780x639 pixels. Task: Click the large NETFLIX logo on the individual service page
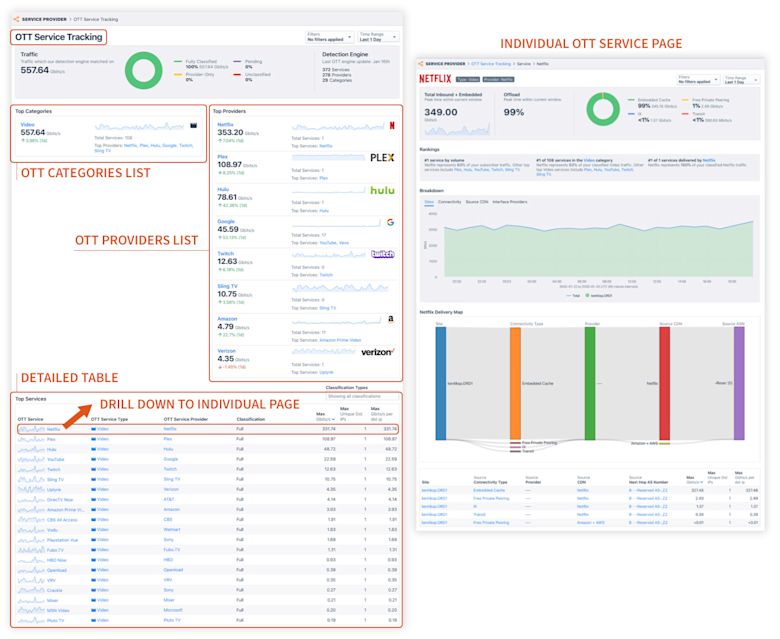pos(435,79)
